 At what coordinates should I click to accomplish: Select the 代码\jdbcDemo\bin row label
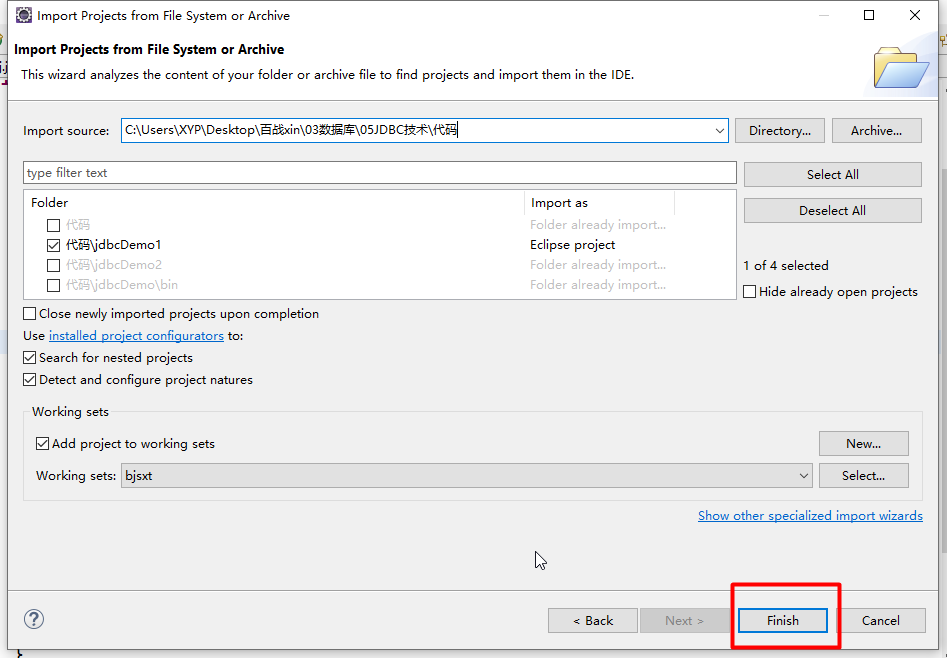121,285
